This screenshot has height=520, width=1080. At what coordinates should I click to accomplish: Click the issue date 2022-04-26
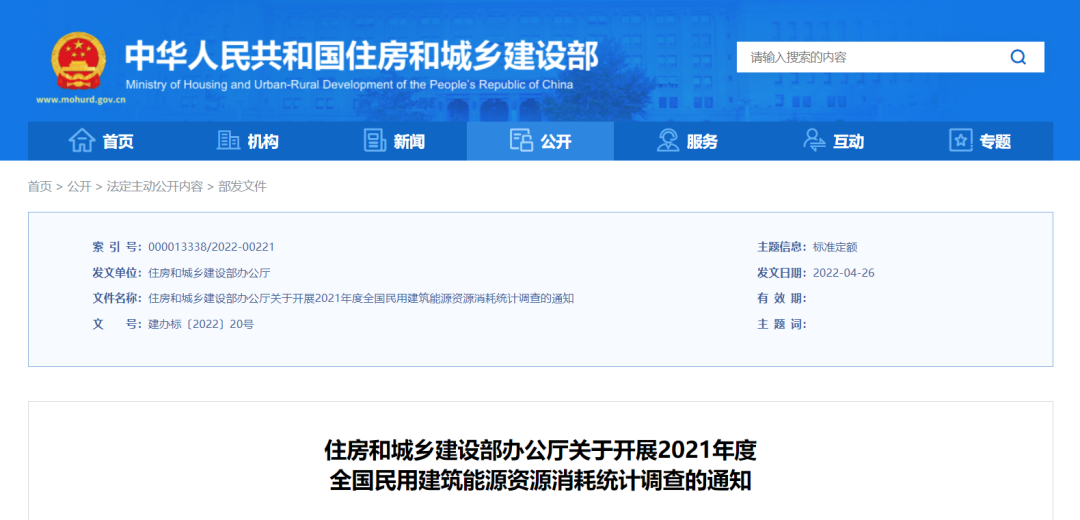click(844, 273)
